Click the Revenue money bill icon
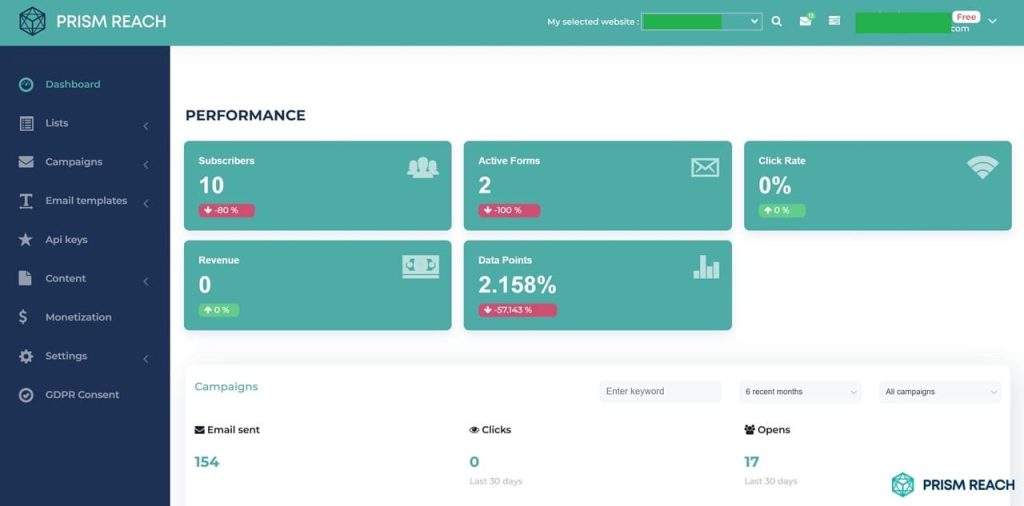The height and width of the screenshot is (506, 1024). (x=420, y=266)
